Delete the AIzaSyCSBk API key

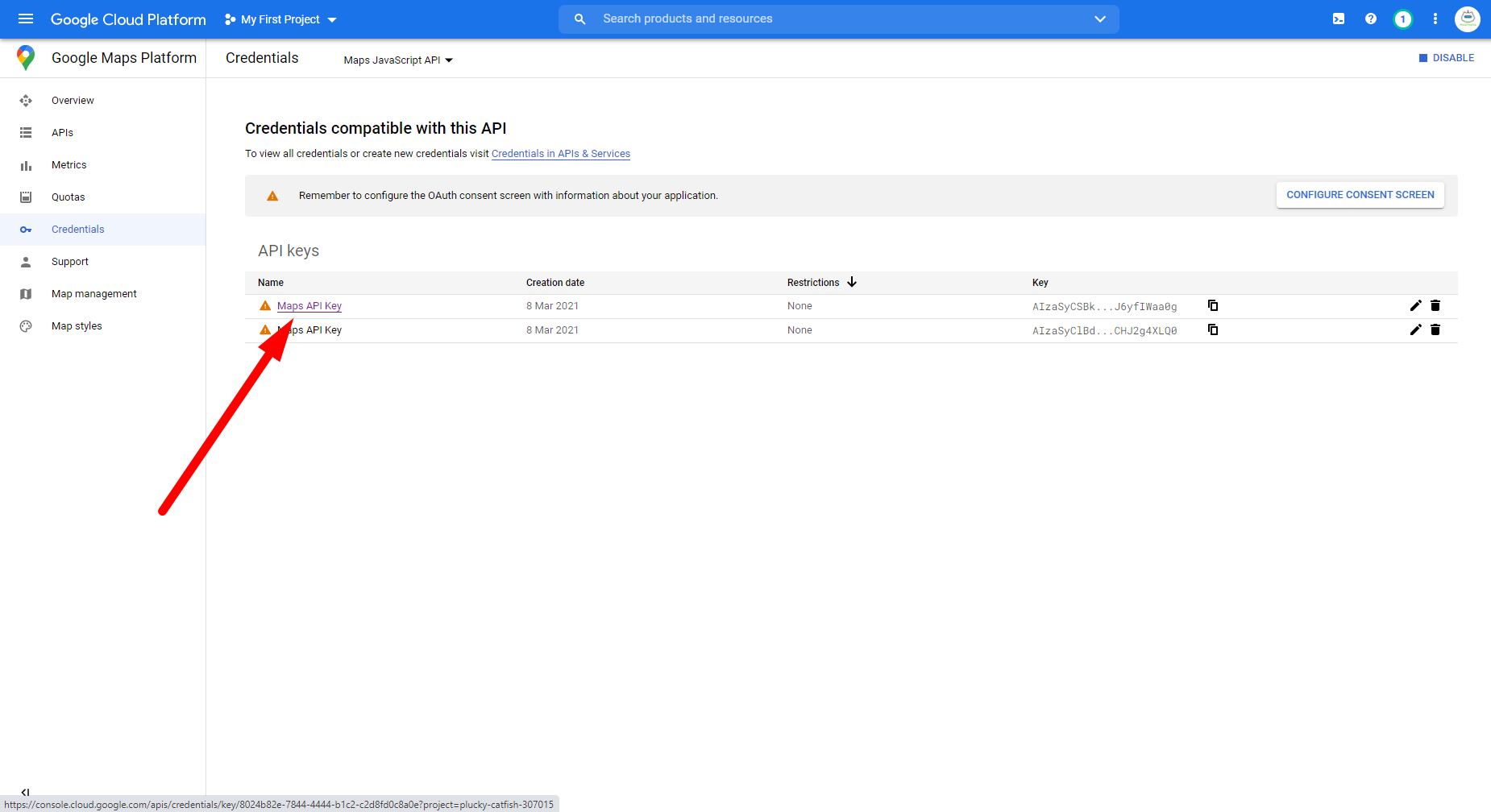pyautogui.click(x=1435, y=306)
